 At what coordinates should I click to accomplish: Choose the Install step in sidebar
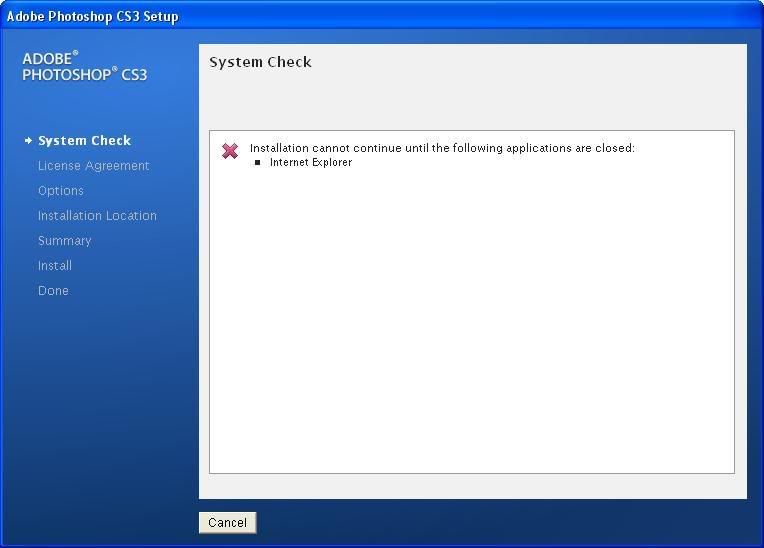(55, 265)
